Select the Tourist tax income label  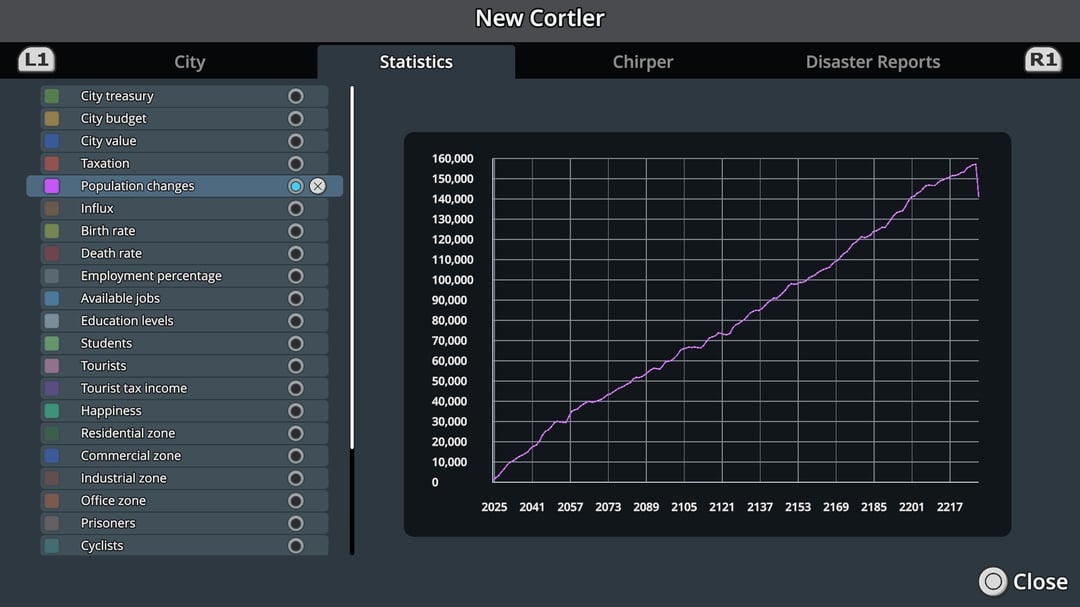[134, 389]
